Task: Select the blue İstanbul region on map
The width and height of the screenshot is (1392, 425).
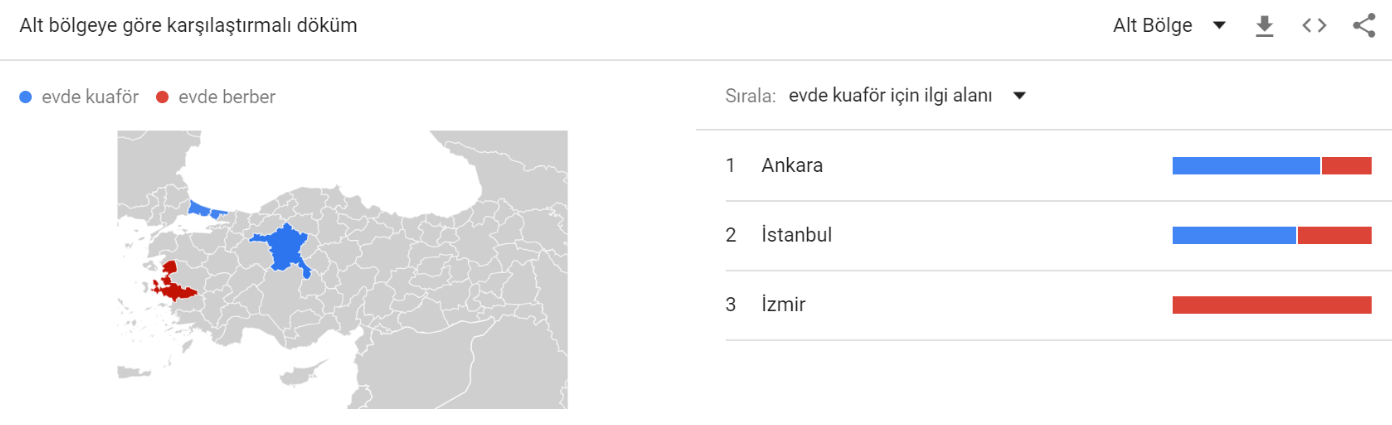Action: [206, 209]
